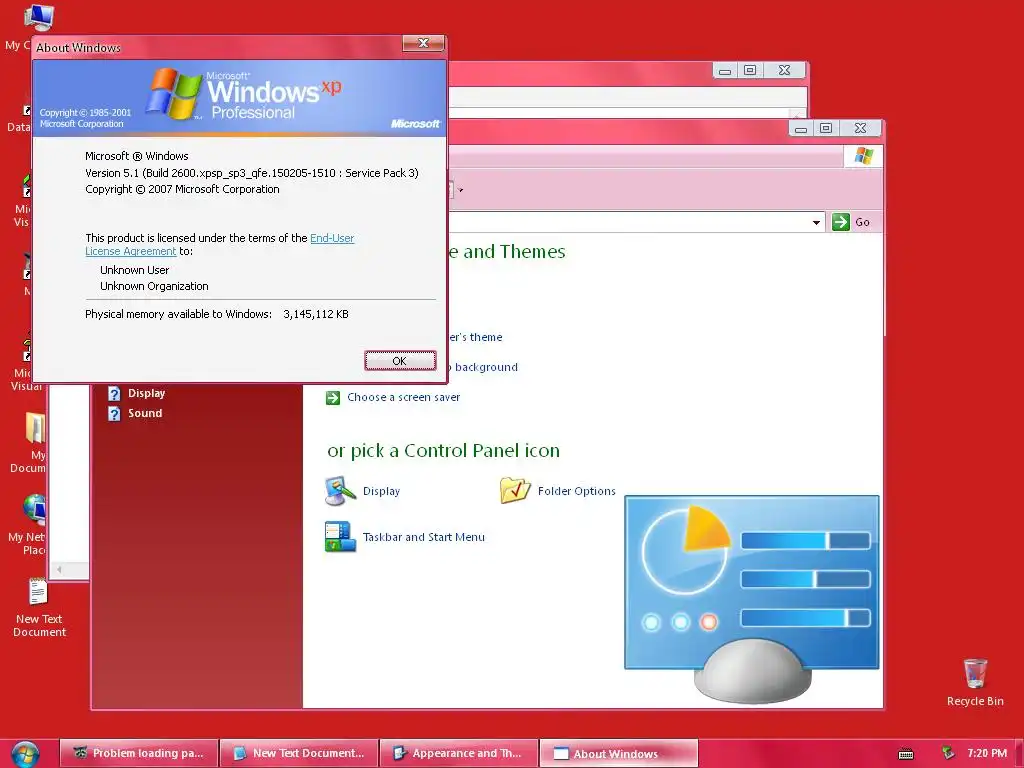Screen dimensions: 1024x768
Task: Minimize the Appearance and Themes window
Action: (x=801, y=128)
